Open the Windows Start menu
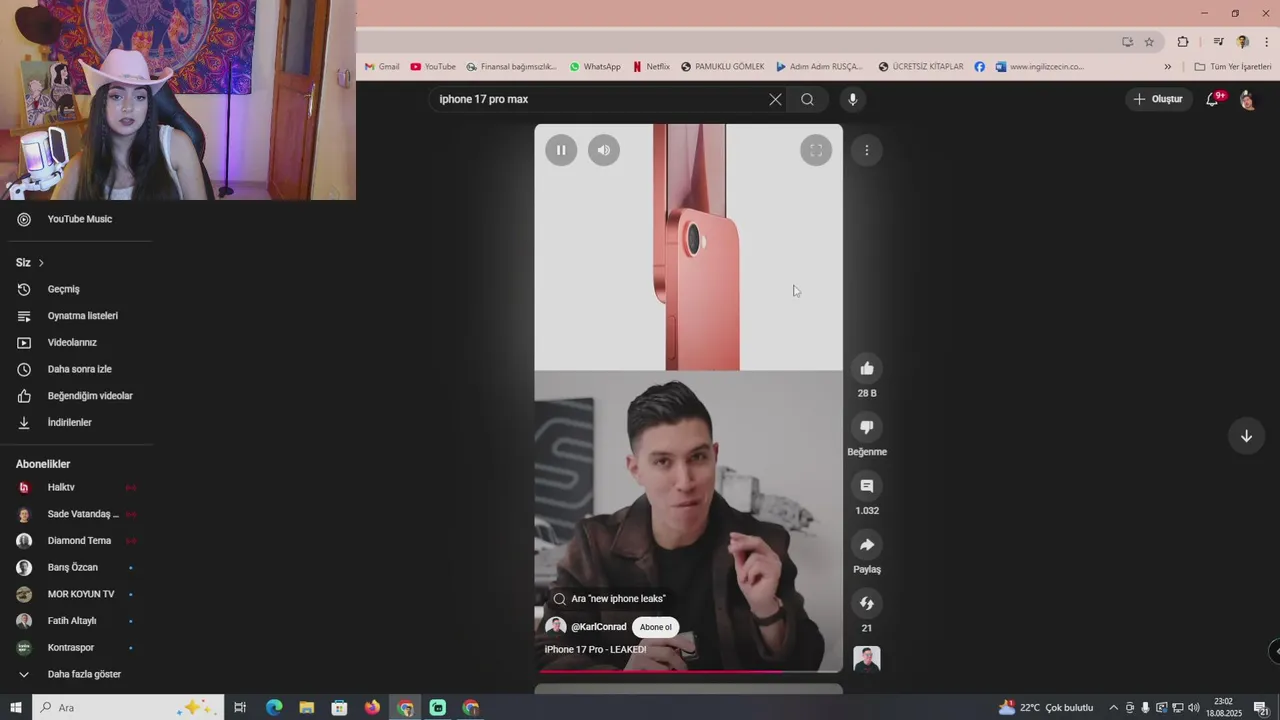The image size is (1280, 720). (x=15, y=708)
